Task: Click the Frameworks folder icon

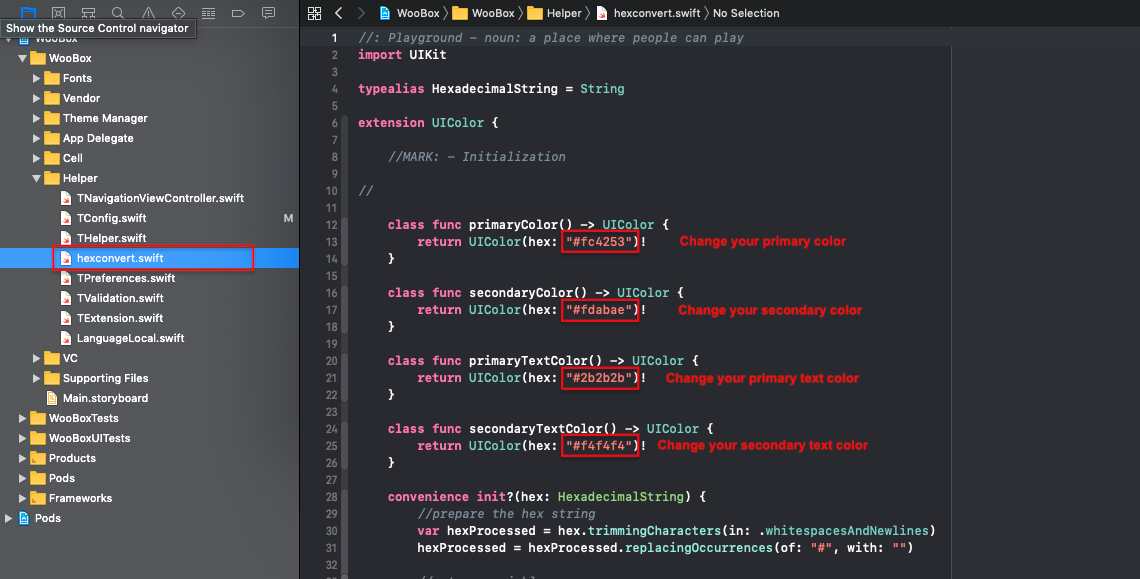Action: pos(38,498)
